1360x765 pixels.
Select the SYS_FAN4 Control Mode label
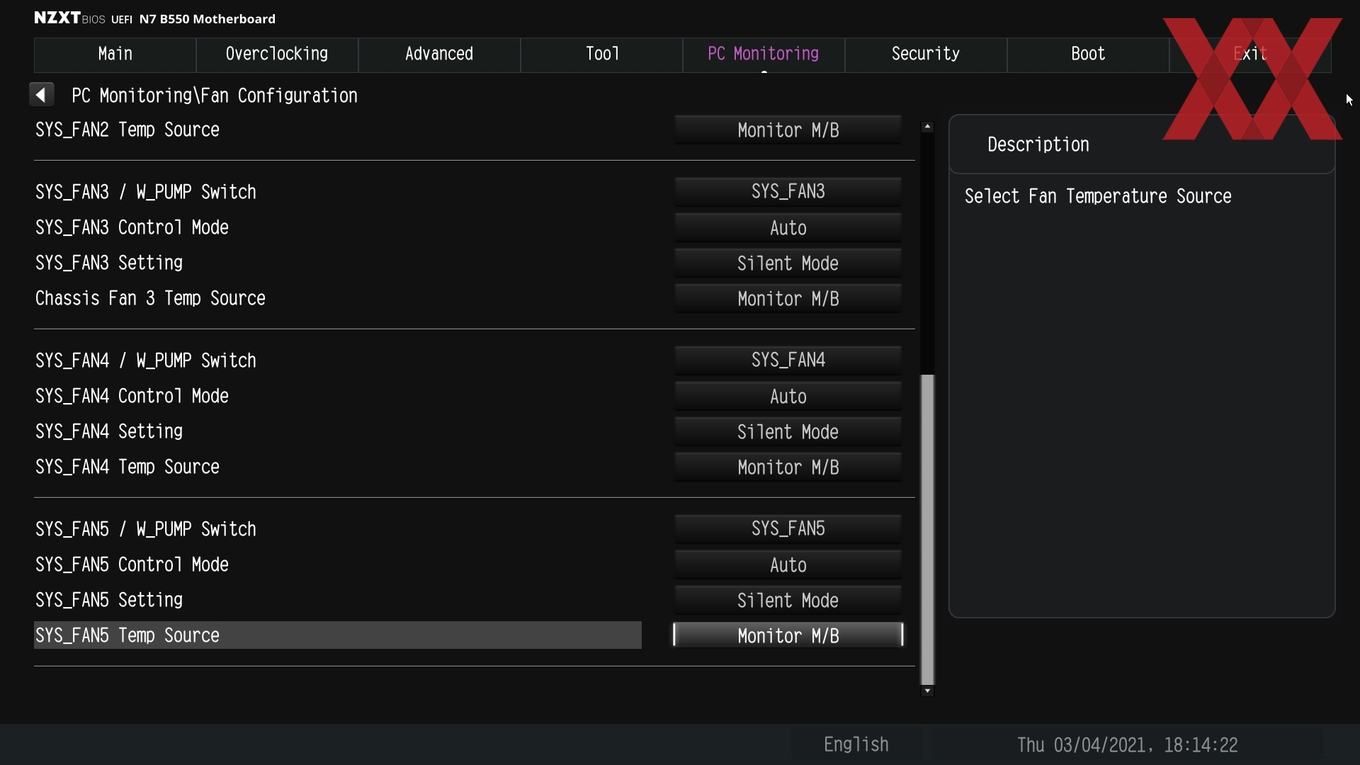132,396
